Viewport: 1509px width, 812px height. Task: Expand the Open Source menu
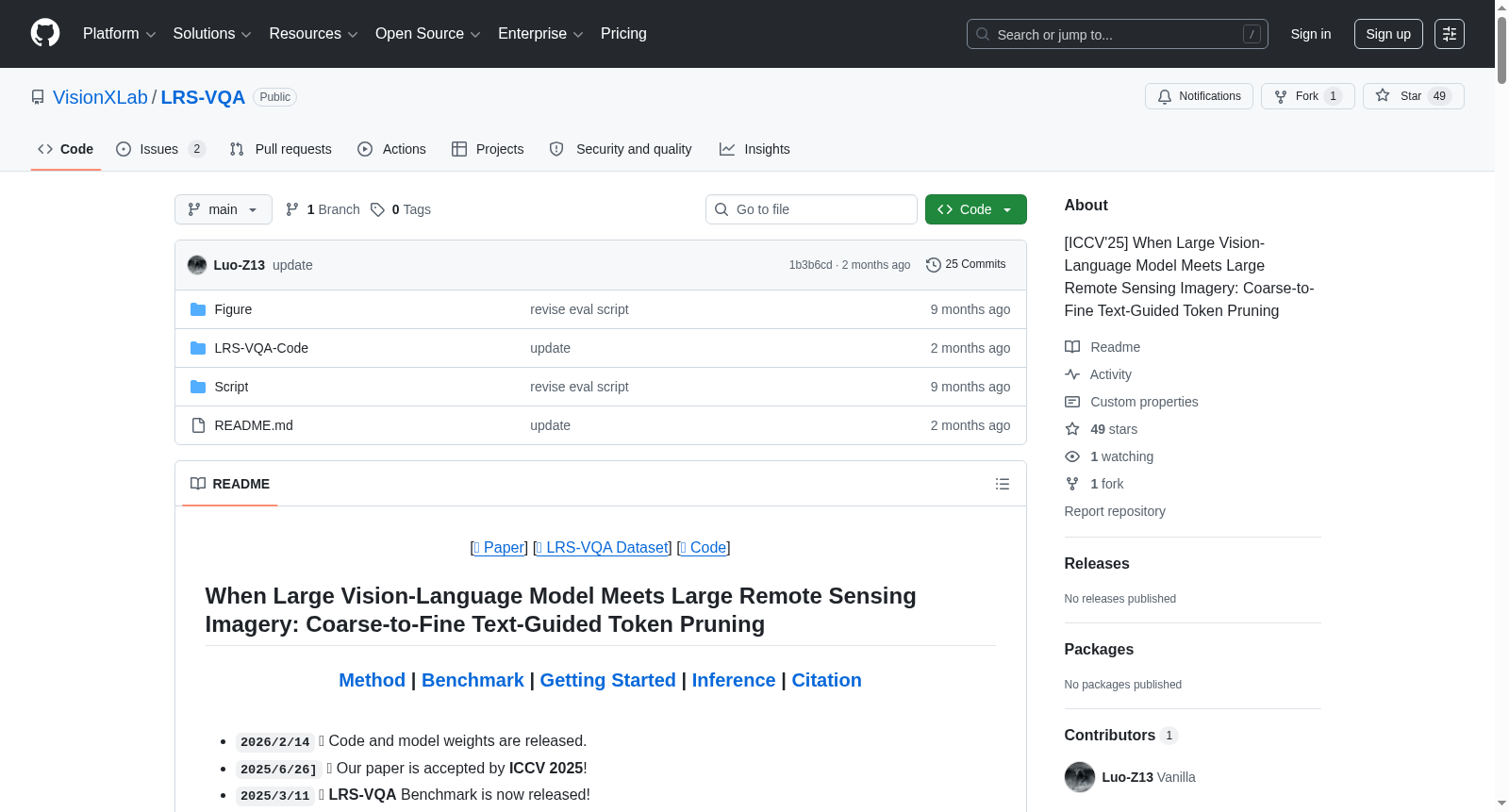click(427, 34)
